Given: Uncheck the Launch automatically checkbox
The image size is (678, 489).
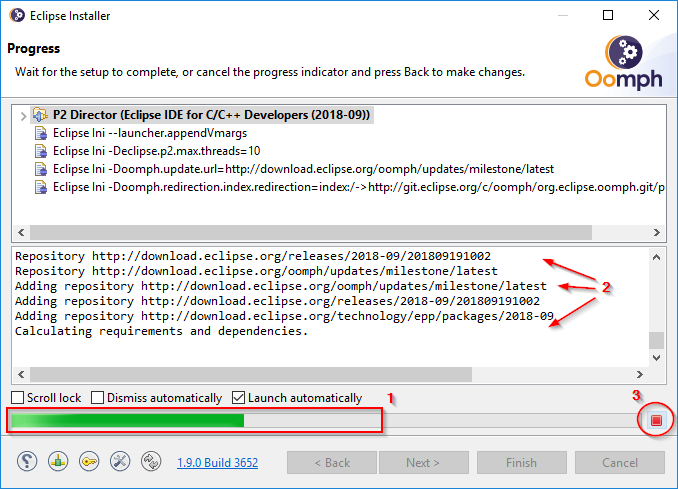Looking at the screenshot, I should click(238, 398).
